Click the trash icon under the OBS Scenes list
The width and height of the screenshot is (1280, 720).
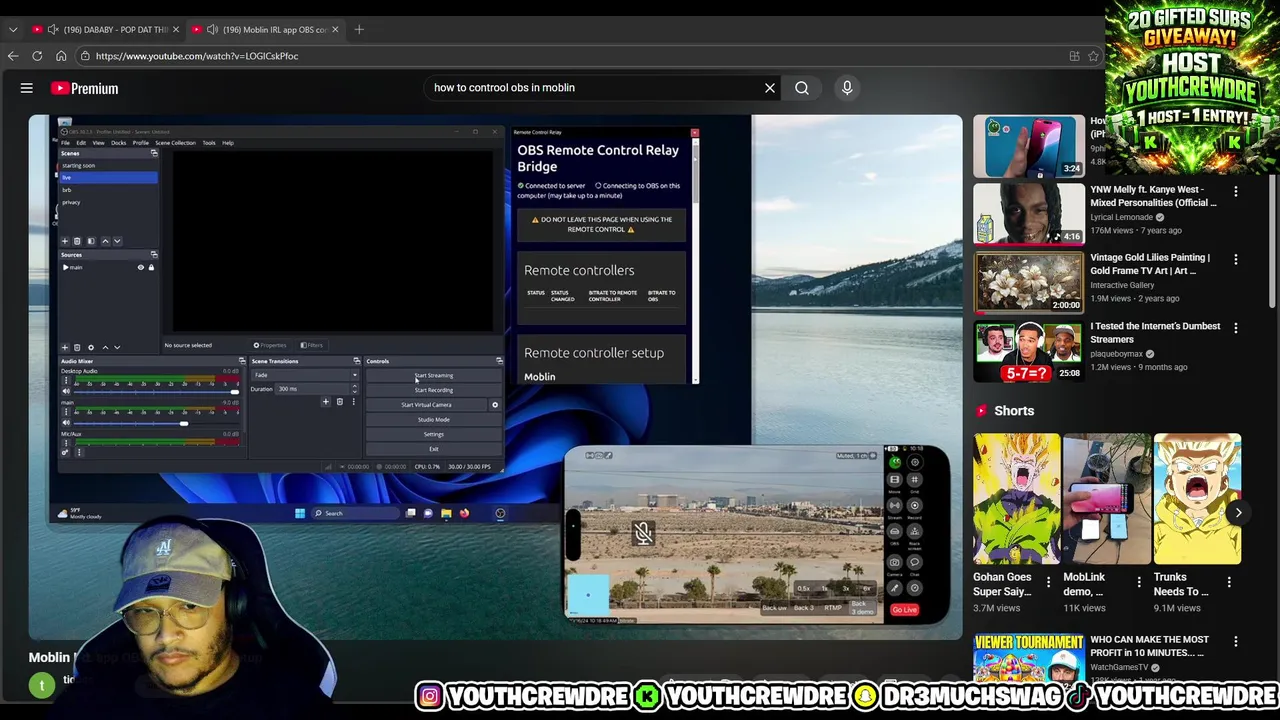tap(77, 241)
